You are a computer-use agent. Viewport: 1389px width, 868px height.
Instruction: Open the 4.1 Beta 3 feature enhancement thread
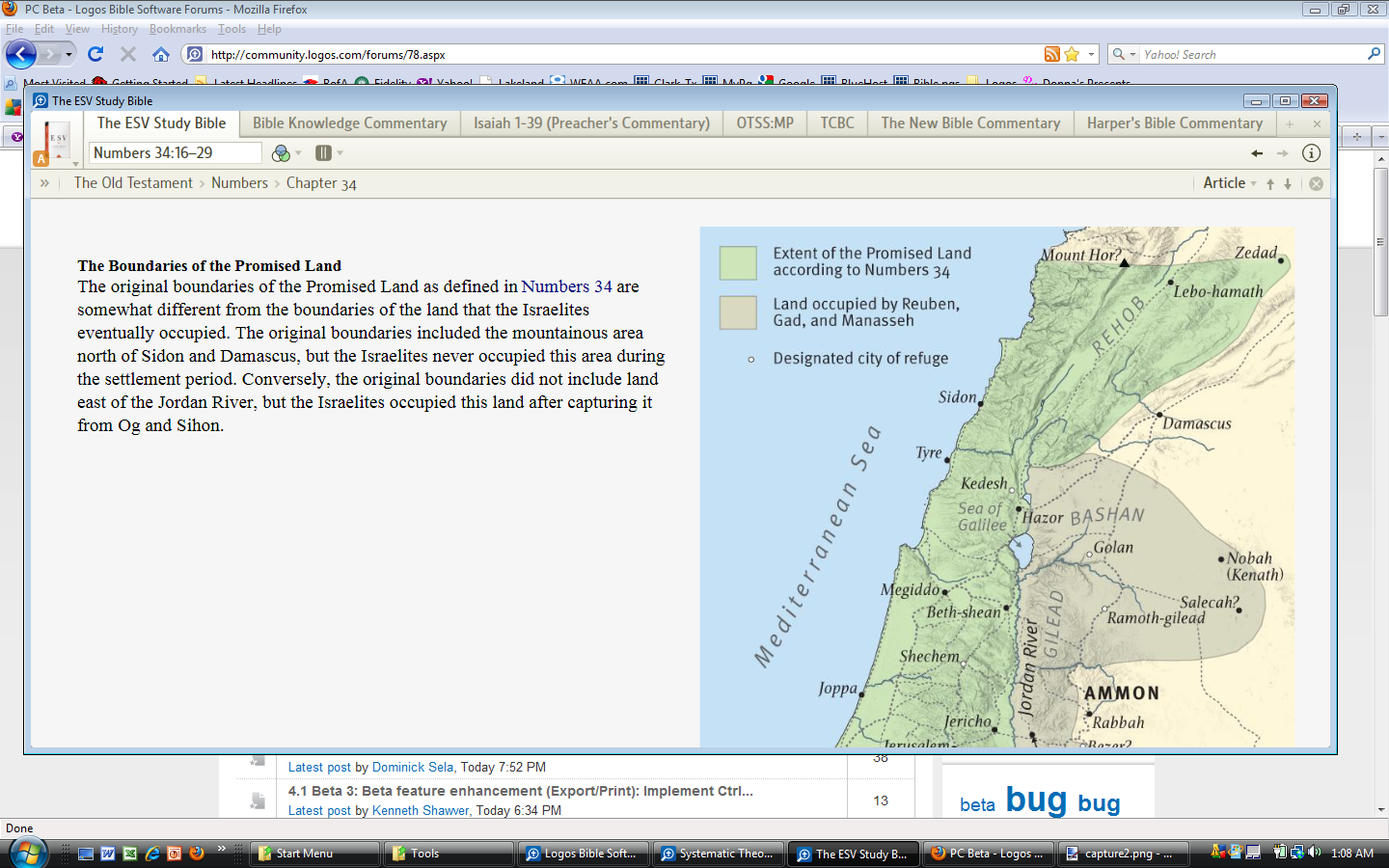coord(521,791)
